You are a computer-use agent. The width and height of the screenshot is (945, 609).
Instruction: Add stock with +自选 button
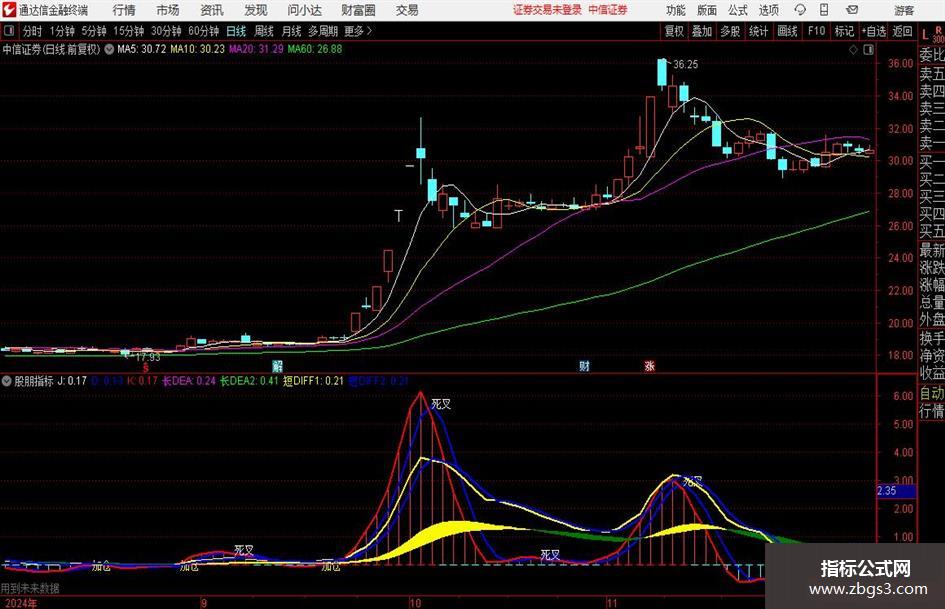point(873,31)
